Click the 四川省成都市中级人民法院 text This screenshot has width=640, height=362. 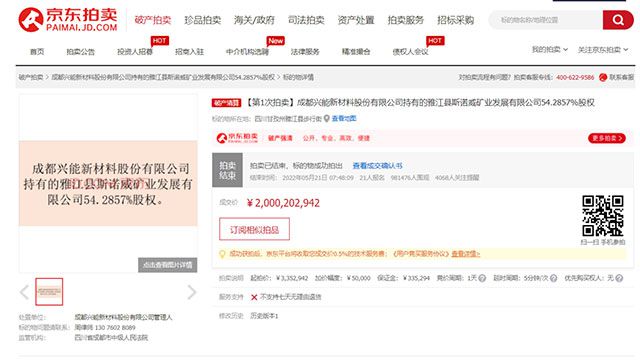(x=111, y=338)
